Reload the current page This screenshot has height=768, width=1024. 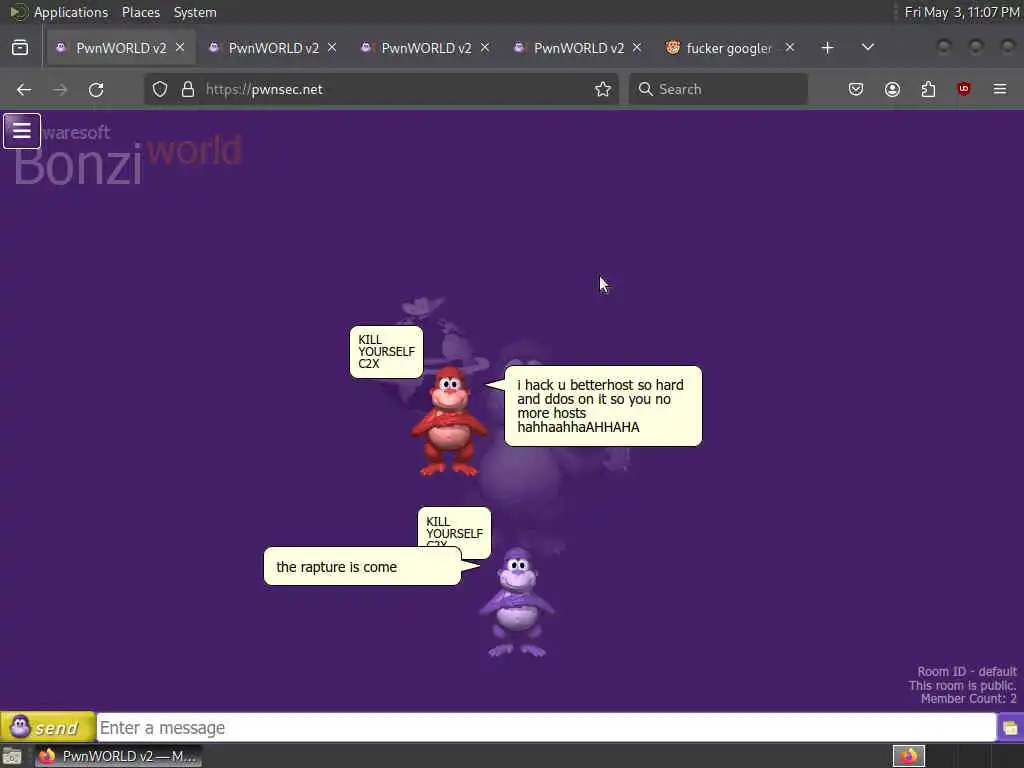point(96,89)
